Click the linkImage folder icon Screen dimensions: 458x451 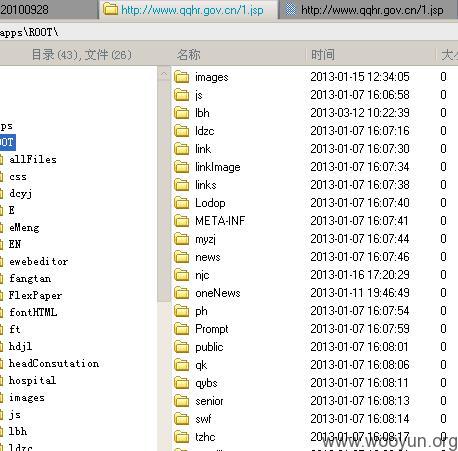pos(182,167)
